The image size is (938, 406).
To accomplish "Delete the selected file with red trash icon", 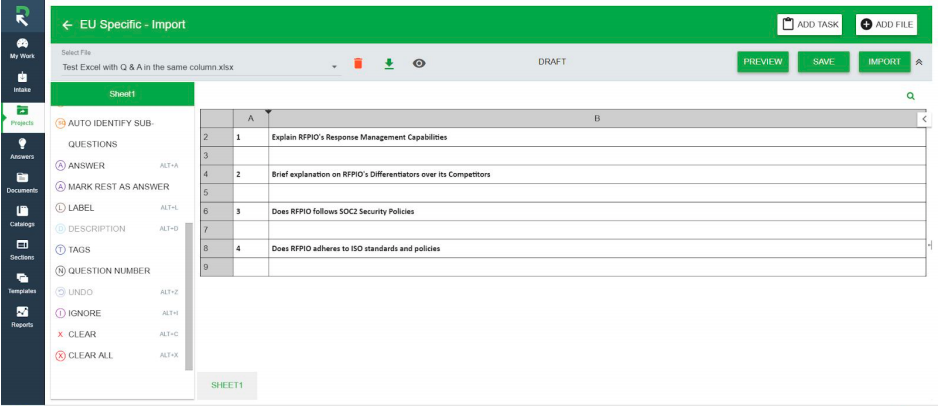I will tap(358, 63).
